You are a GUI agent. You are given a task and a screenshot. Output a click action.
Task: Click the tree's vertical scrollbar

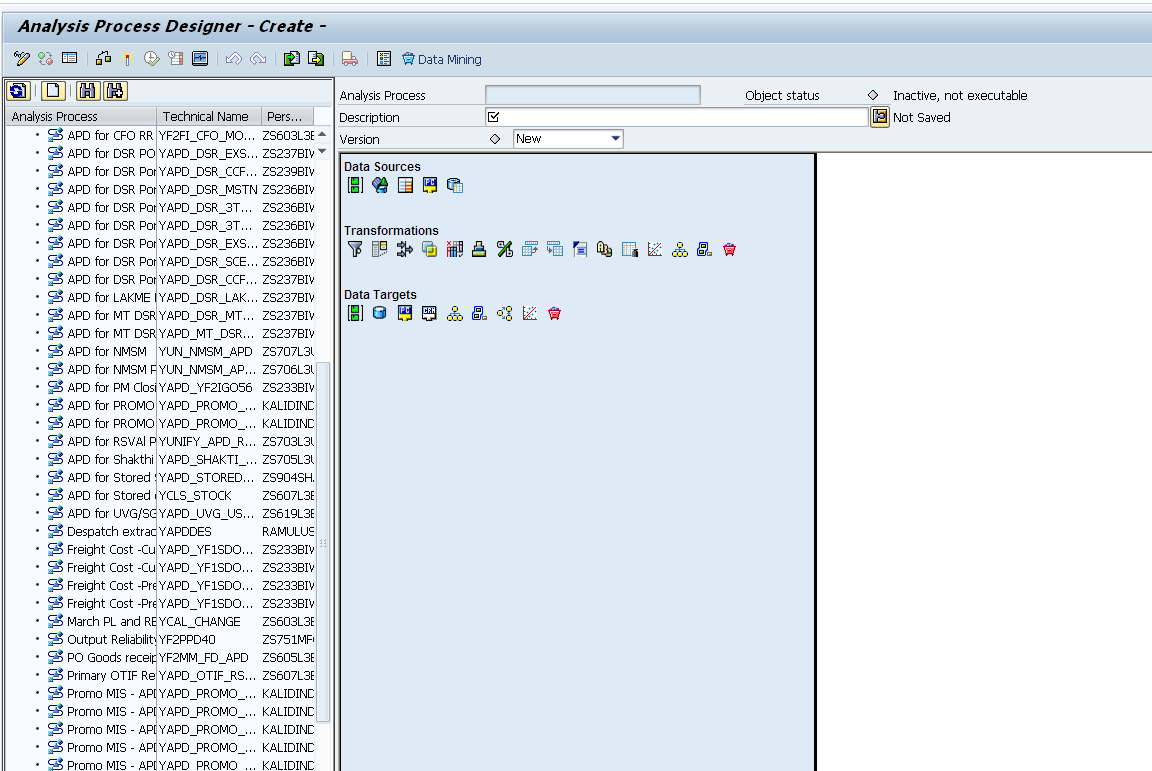point(323,542)
